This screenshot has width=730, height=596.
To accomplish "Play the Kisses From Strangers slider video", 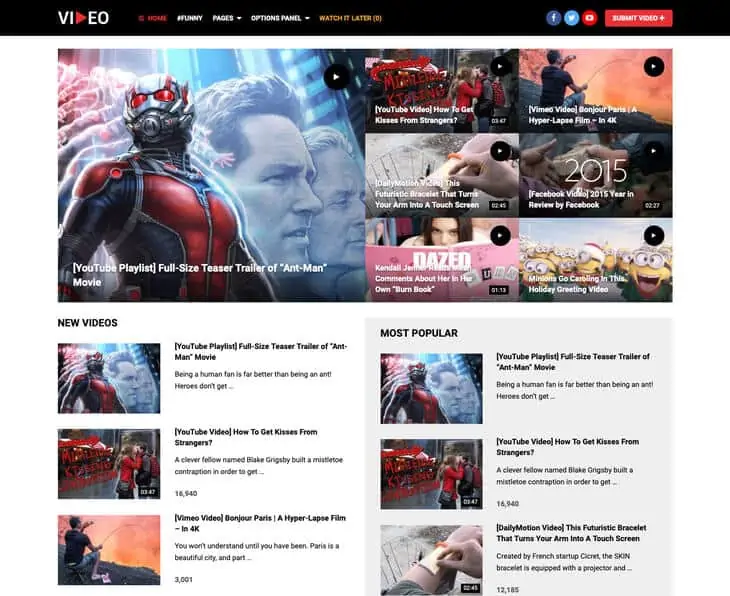I will [500, 67].
